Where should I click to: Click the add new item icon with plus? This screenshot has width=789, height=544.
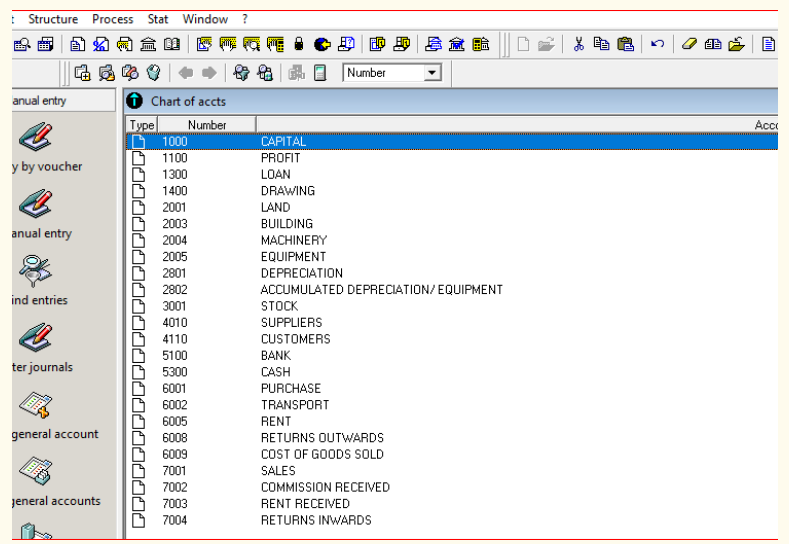pos(82,73)
